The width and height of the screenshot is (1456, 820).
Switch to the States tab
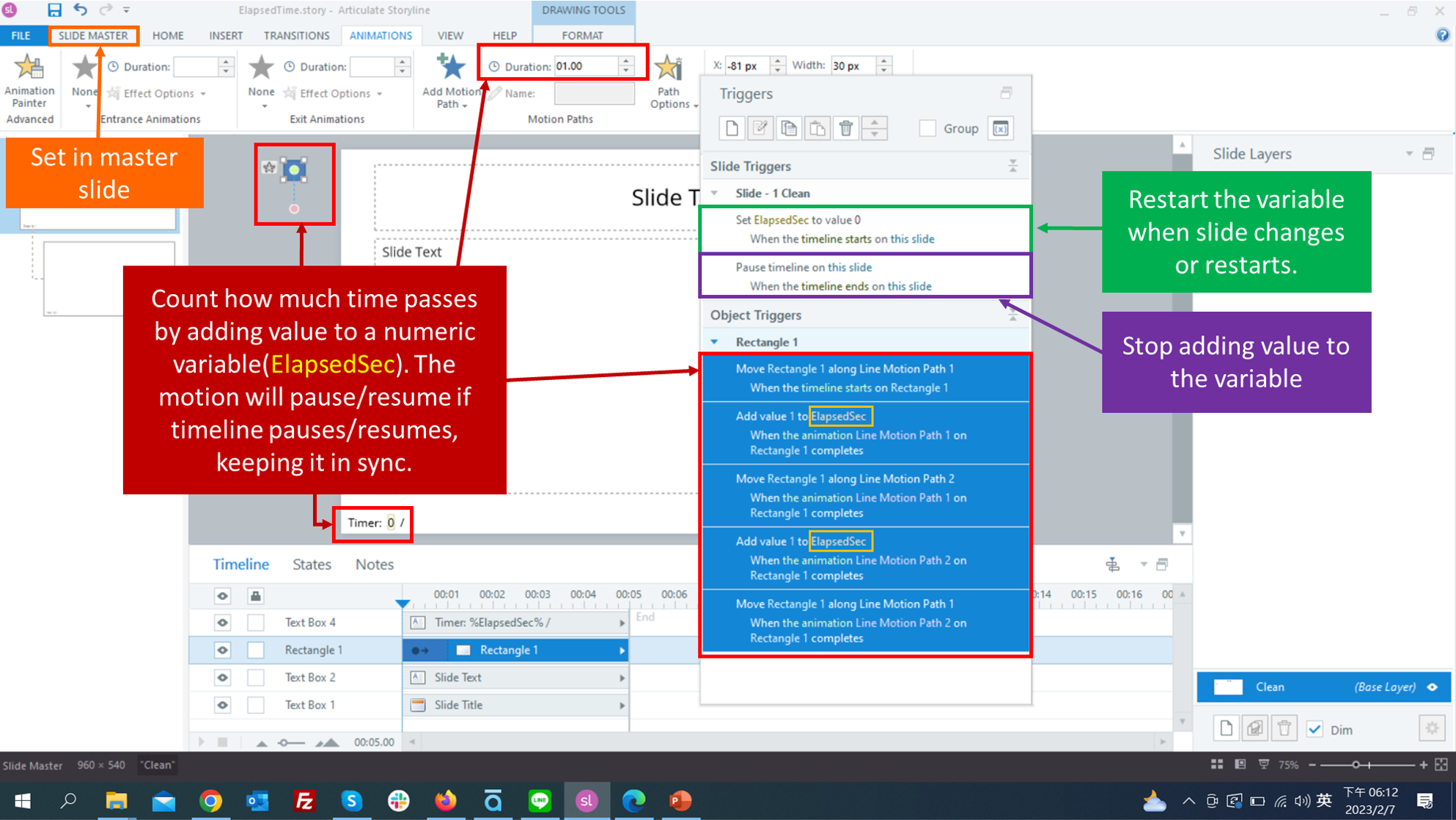312,564
